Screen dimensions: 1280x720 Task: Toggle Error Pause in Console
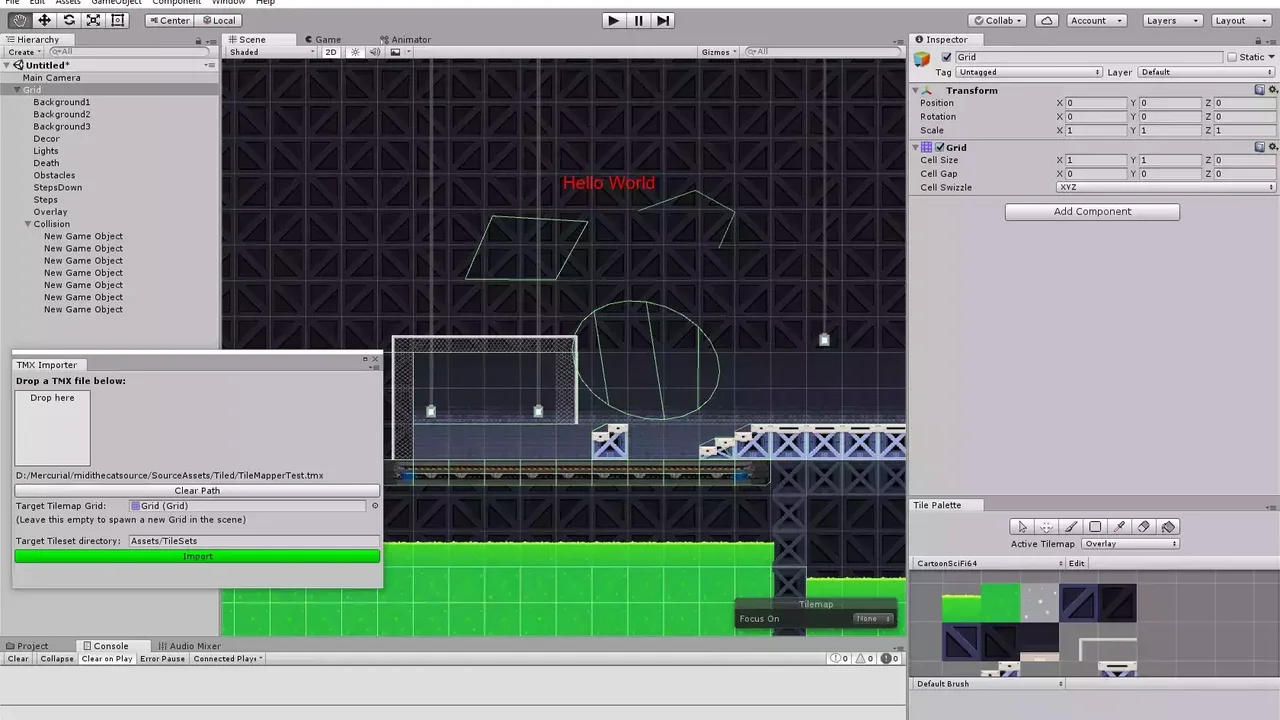pos(162,659)
